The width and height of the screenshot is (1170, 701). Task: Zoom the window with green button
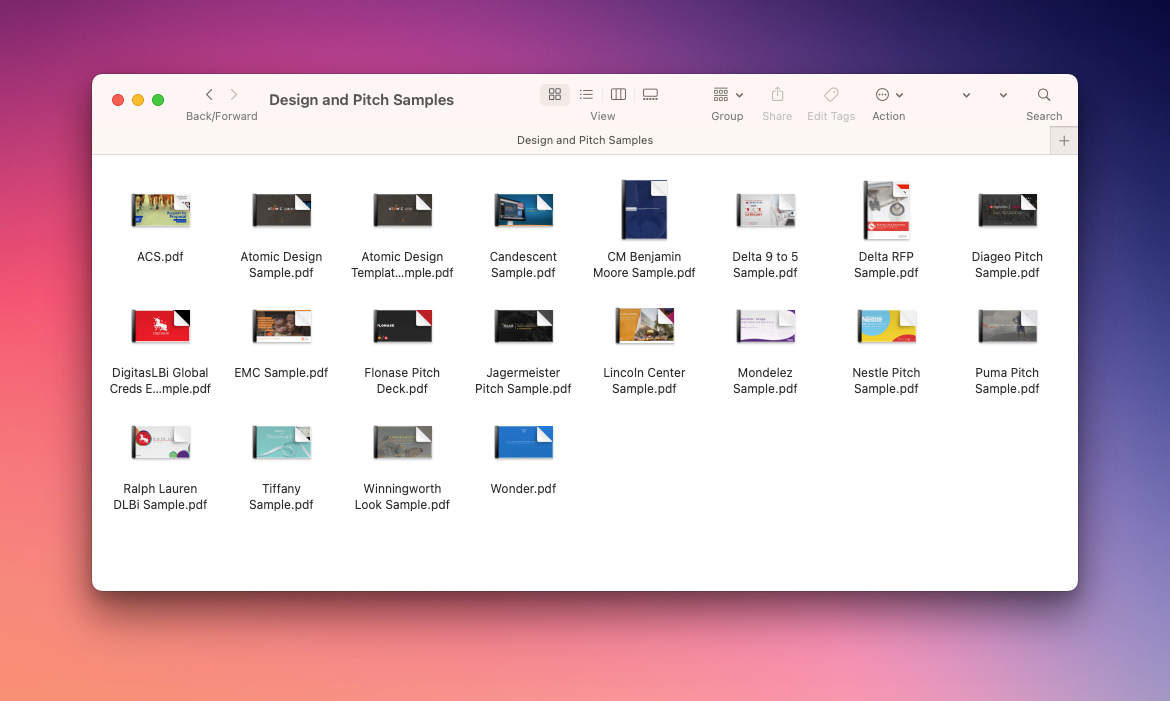point(158,100)
